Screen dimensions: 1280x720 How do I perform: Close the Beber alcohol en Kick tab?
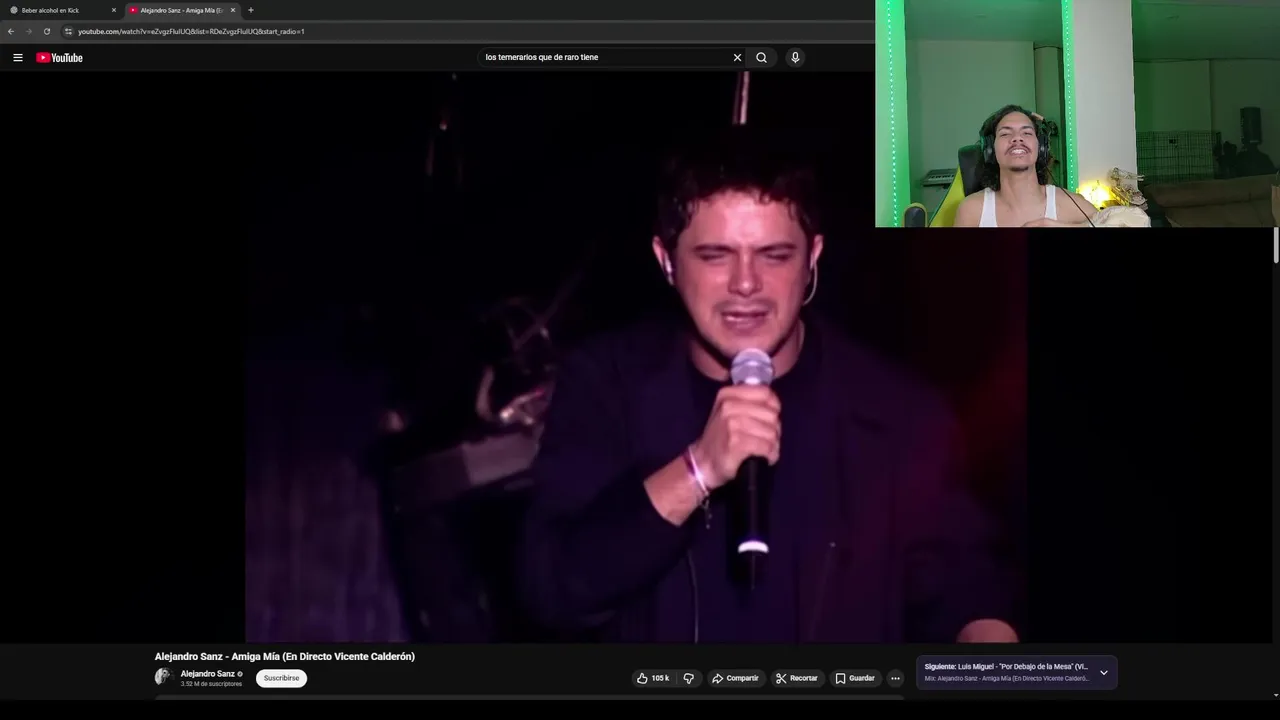(x=114, y=10)
